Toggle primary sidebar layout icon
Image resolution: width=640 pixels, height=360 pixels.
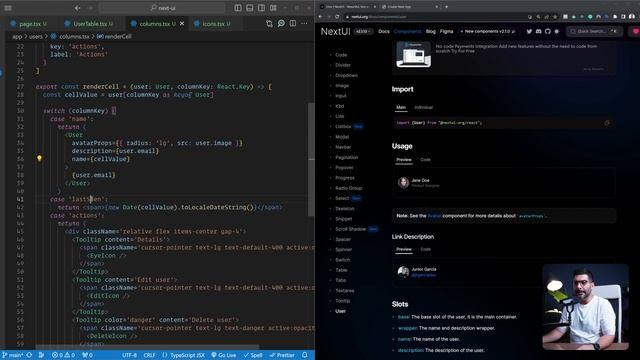238,8
